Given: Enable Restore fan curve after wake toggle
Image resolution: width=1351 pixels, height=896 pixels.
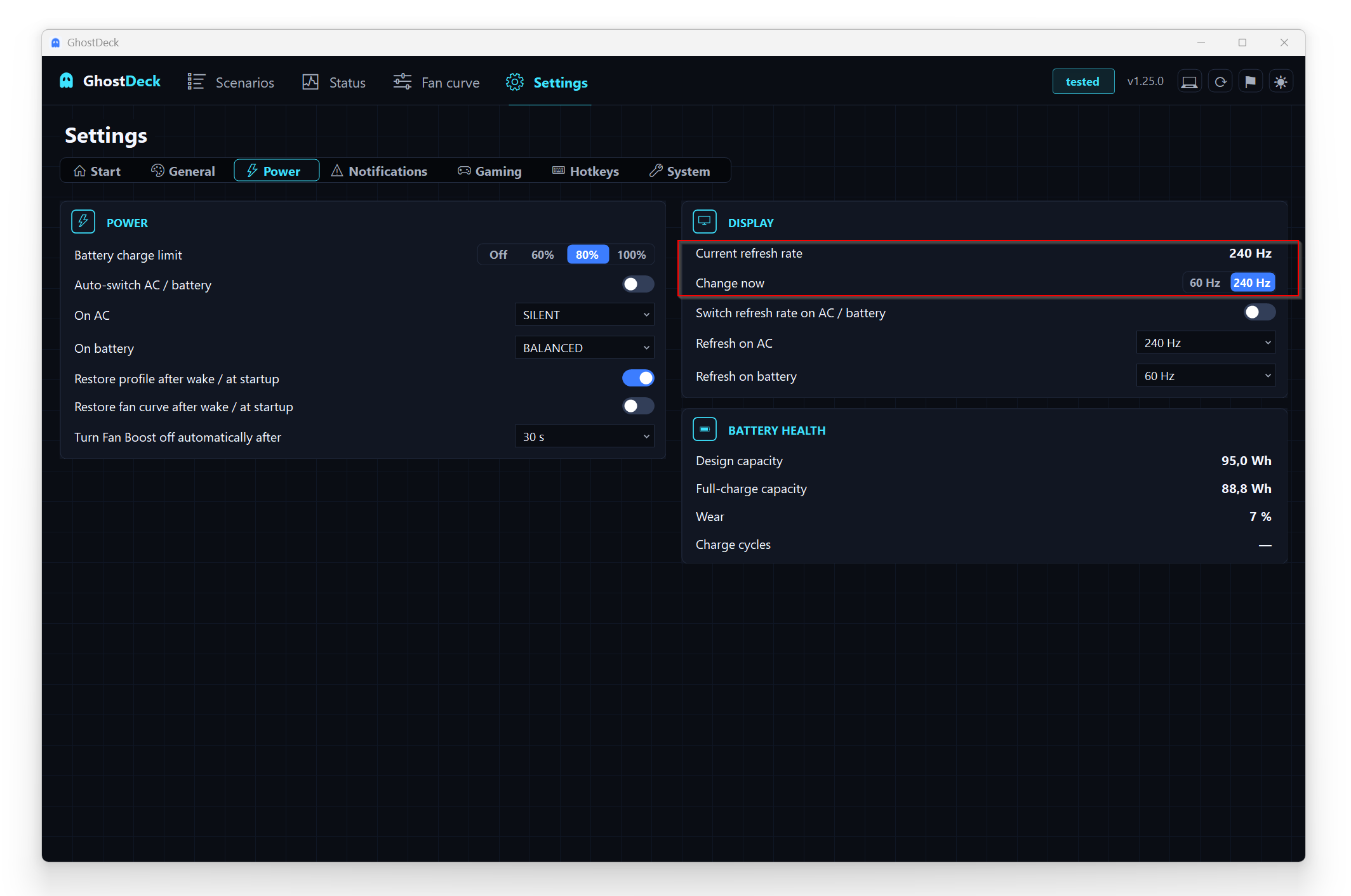Looking at the screenshot, I should coord(638,406).
